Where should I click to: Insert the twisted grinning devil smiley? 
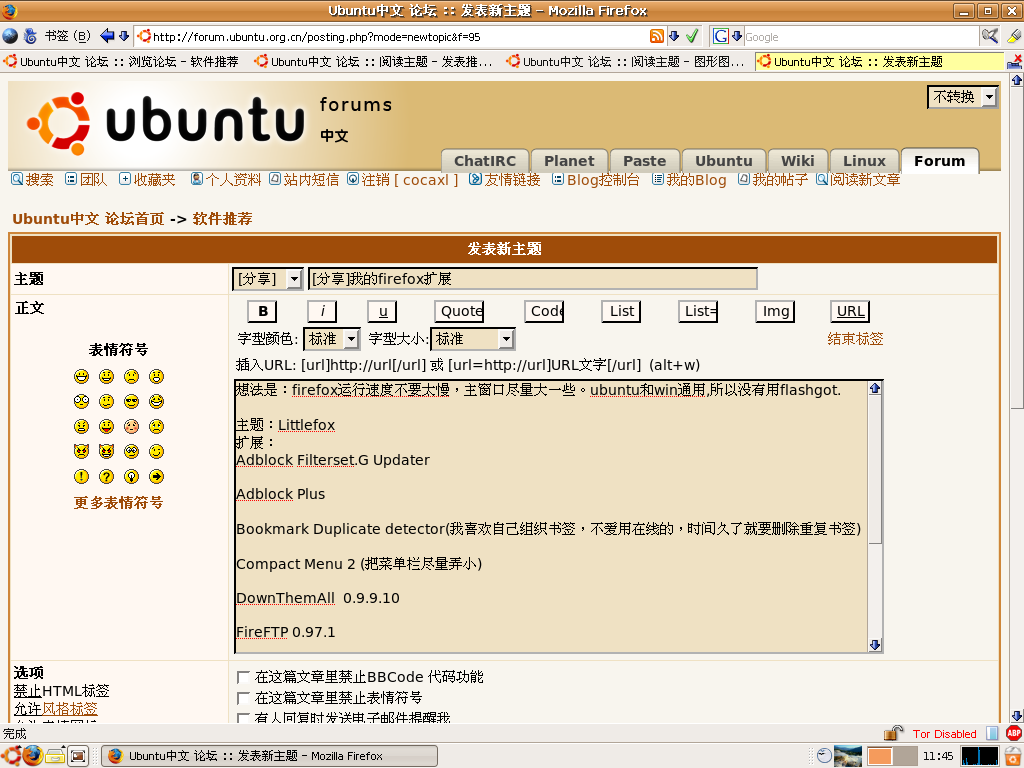(x=106, y=451)
